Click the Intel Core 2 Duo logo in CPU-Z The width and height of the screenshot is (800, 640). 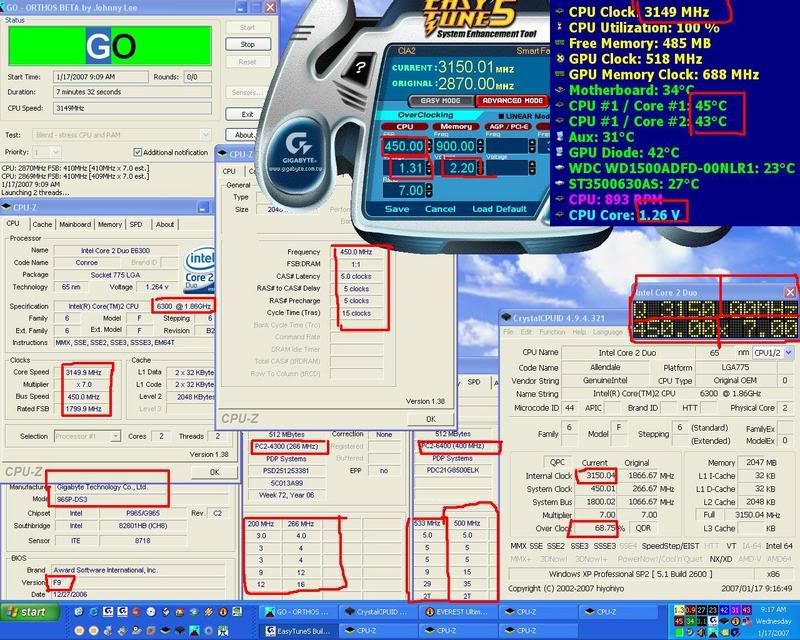199,269
